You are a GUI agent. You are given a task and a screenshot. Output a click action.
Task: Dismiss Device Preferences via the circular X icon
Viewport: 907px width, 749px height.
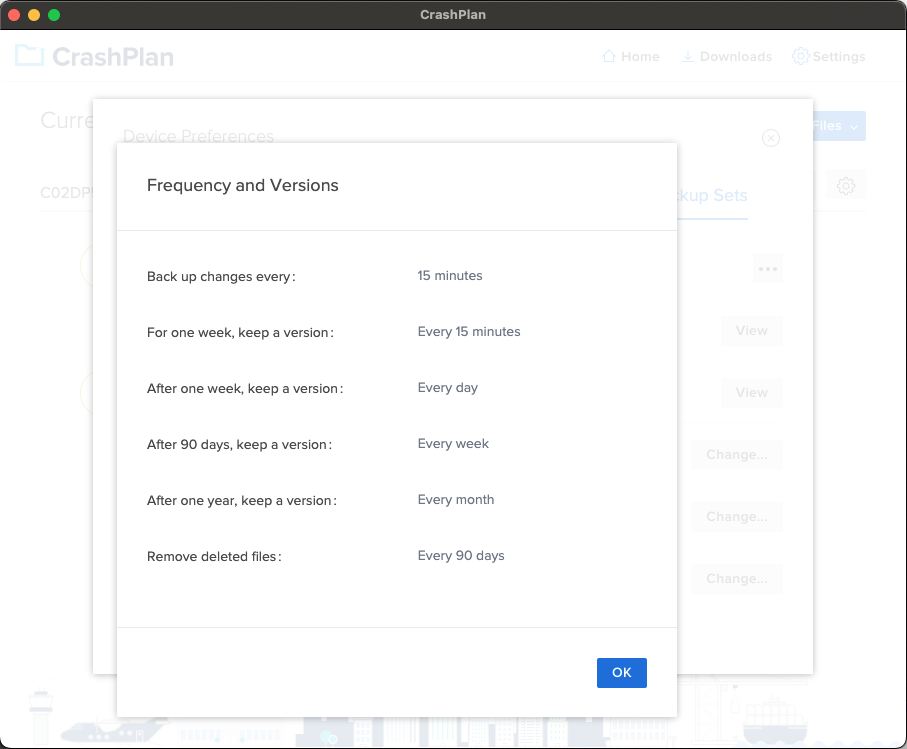point(770,138)
